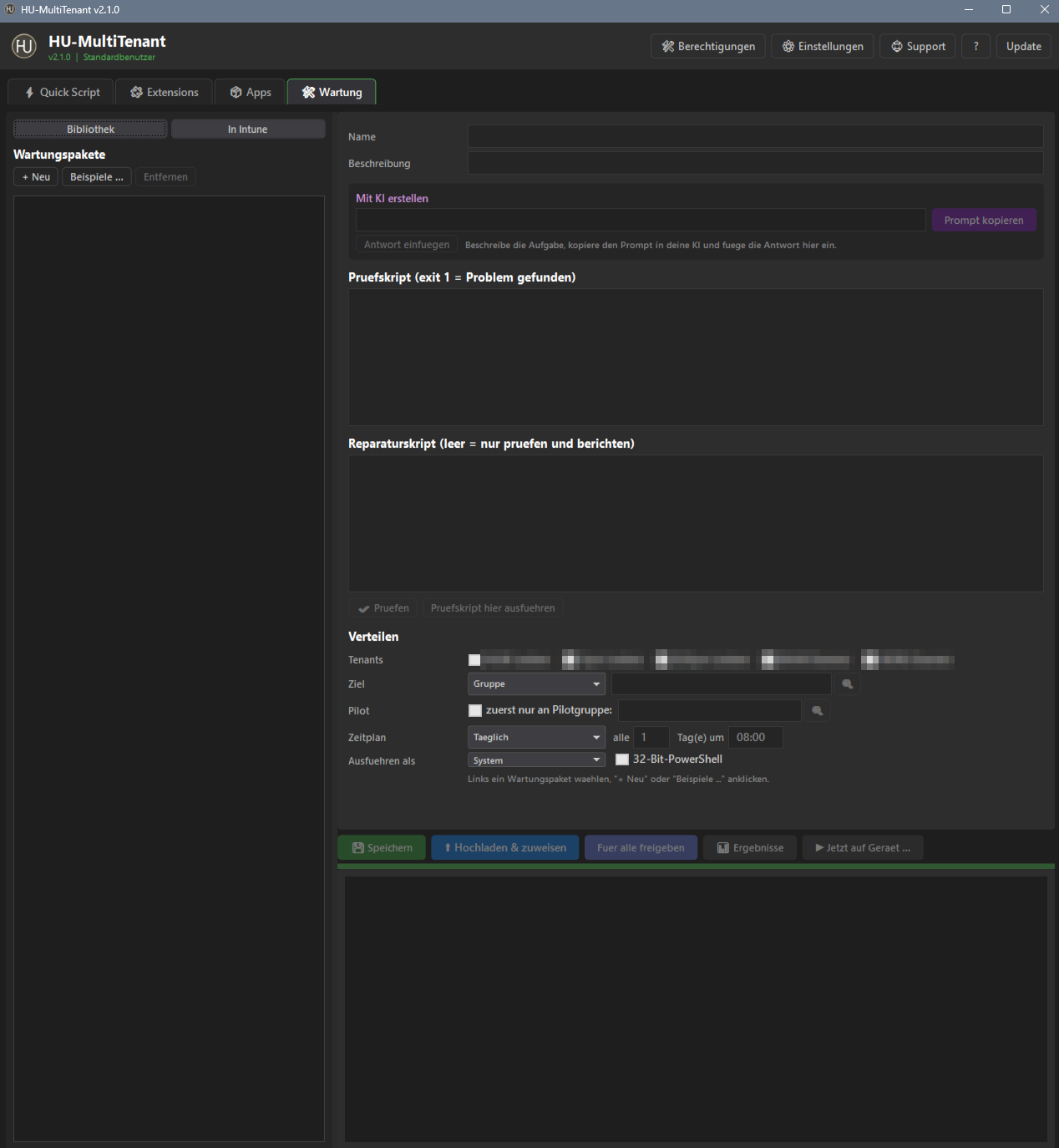
Task: Switch to the In Intune view
Action: pos(248,130)
